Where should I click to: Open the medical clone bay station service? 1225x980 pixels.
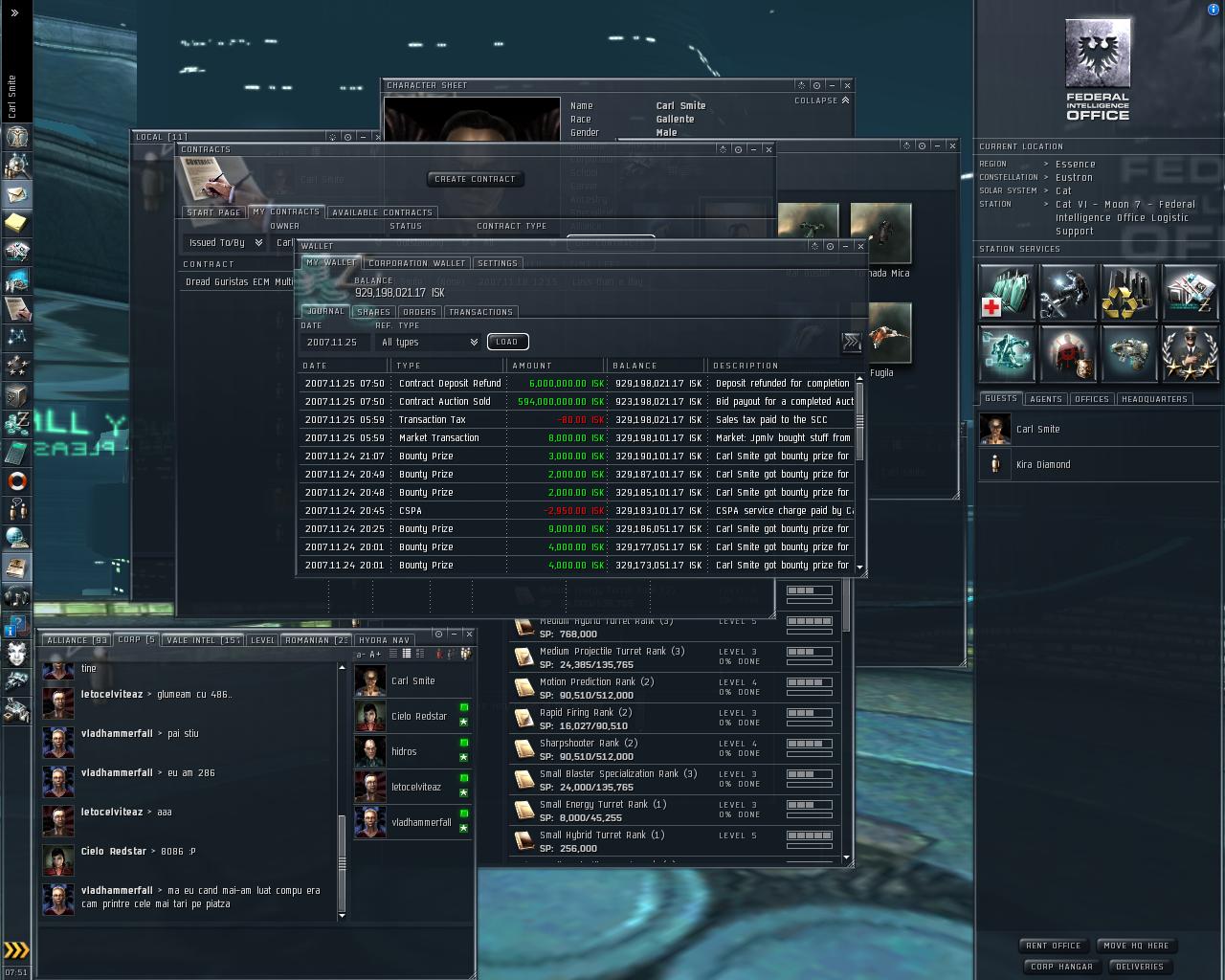pos(1007,292)
